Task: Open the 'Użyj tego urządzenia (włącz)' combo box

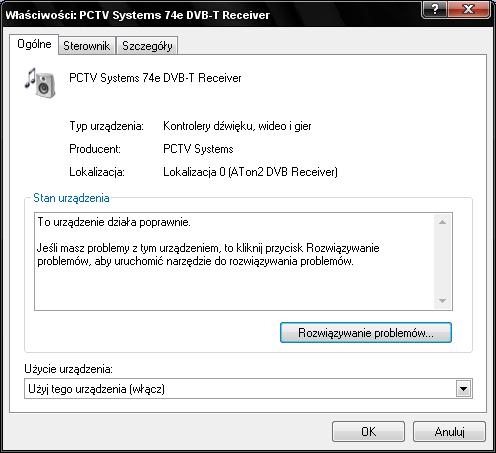Action: [248, 389]
